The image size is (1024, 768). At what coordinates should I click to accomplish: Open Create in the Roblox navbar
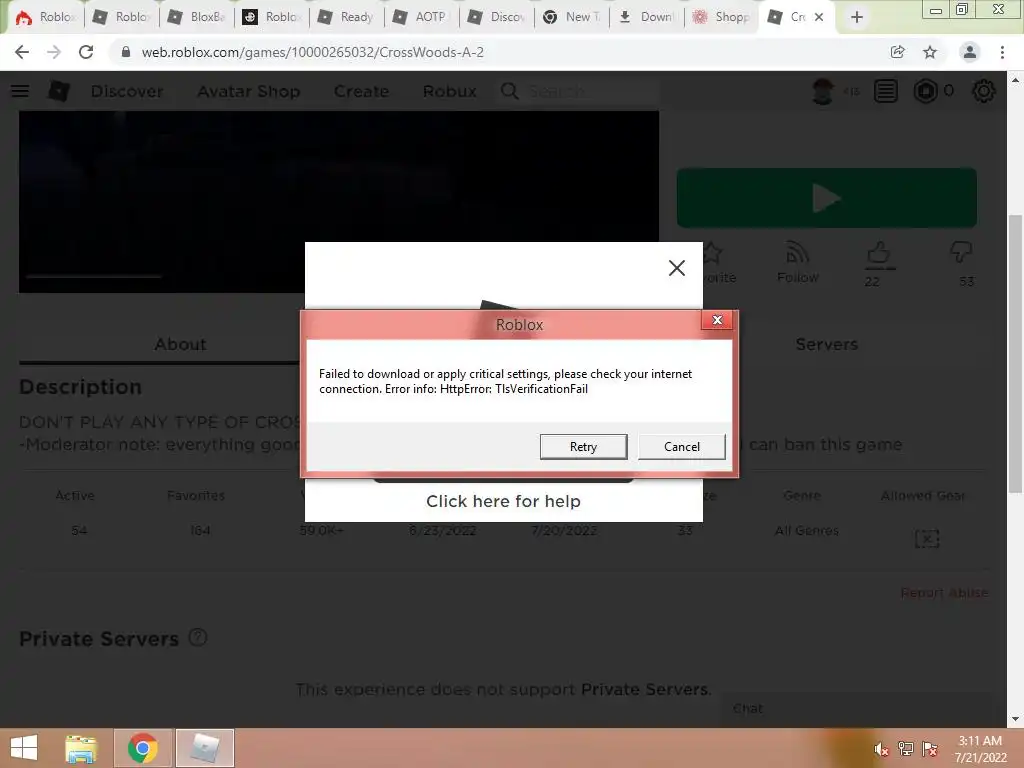(361, 91)
